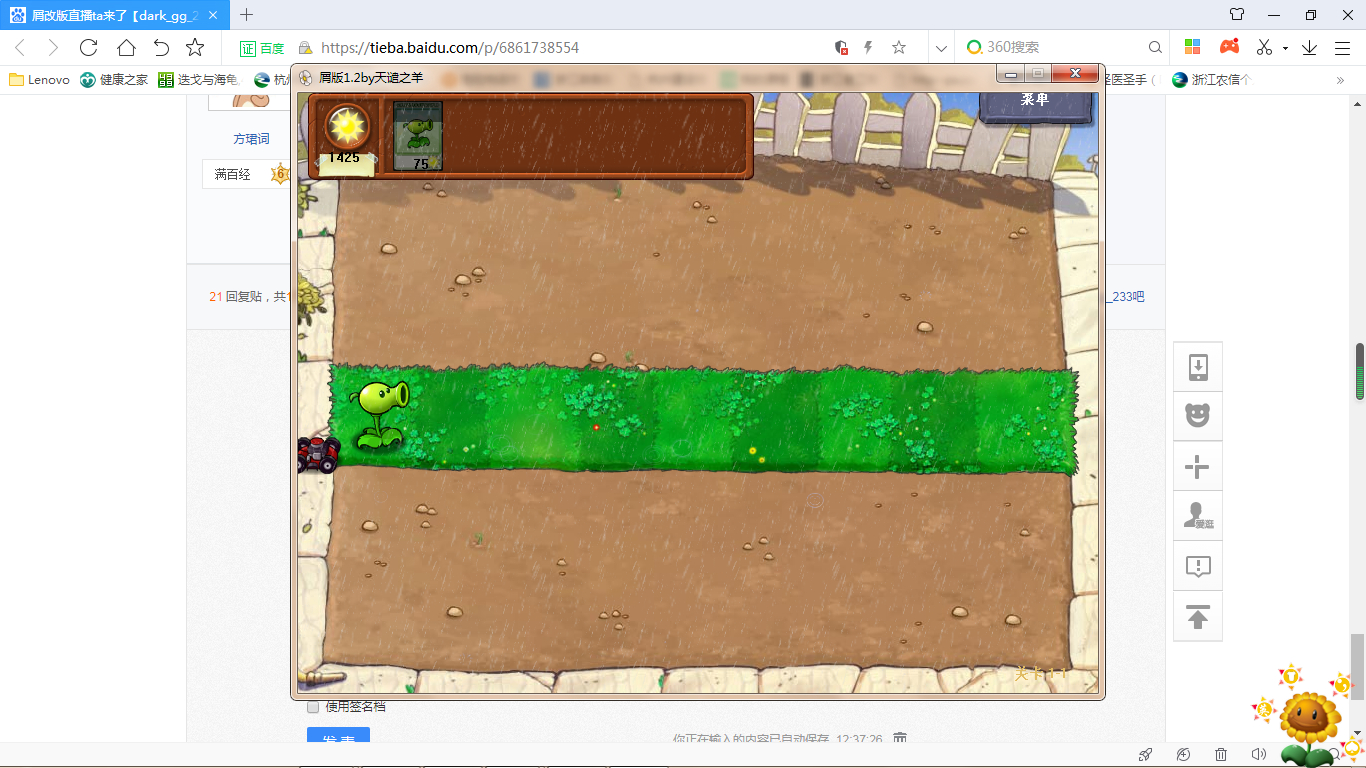
Task: Close the 屑版1.2 game window
Action: click(x=1076, y=74)
